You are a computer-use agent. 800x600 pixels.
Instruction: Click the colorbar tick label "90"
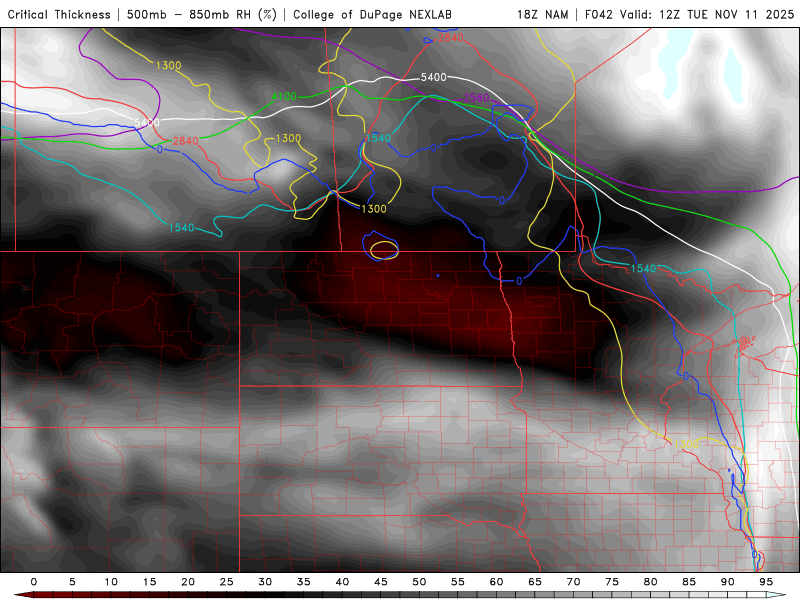[728, 582]
